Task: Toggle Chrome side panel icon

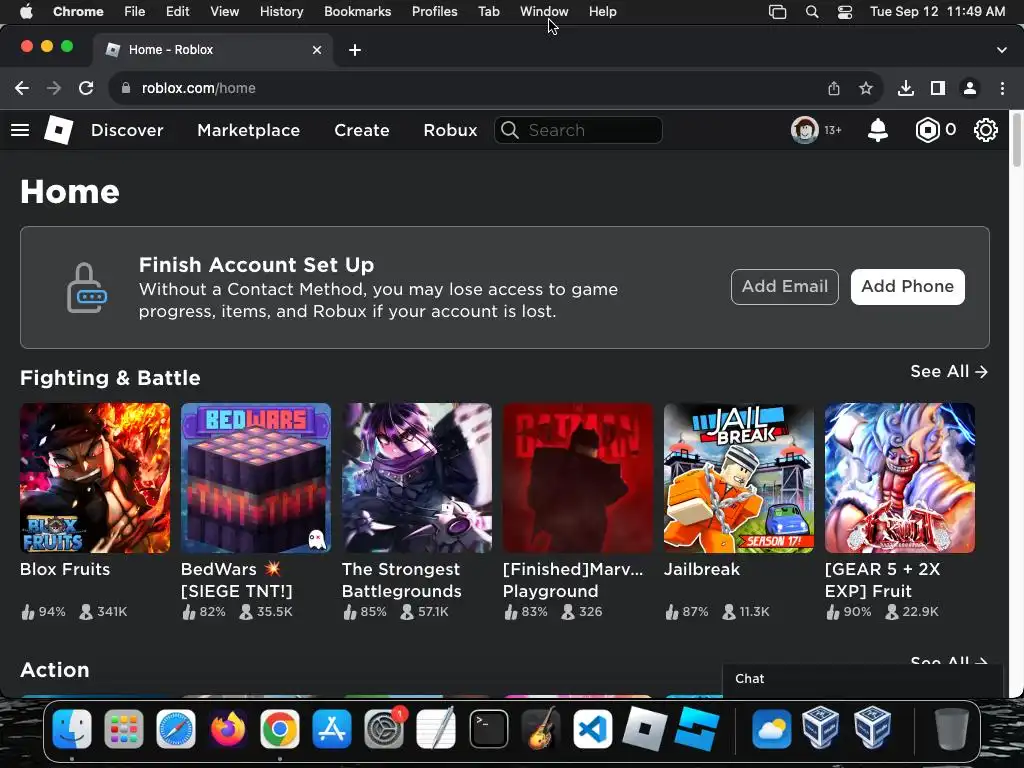Action: (938, 88)
